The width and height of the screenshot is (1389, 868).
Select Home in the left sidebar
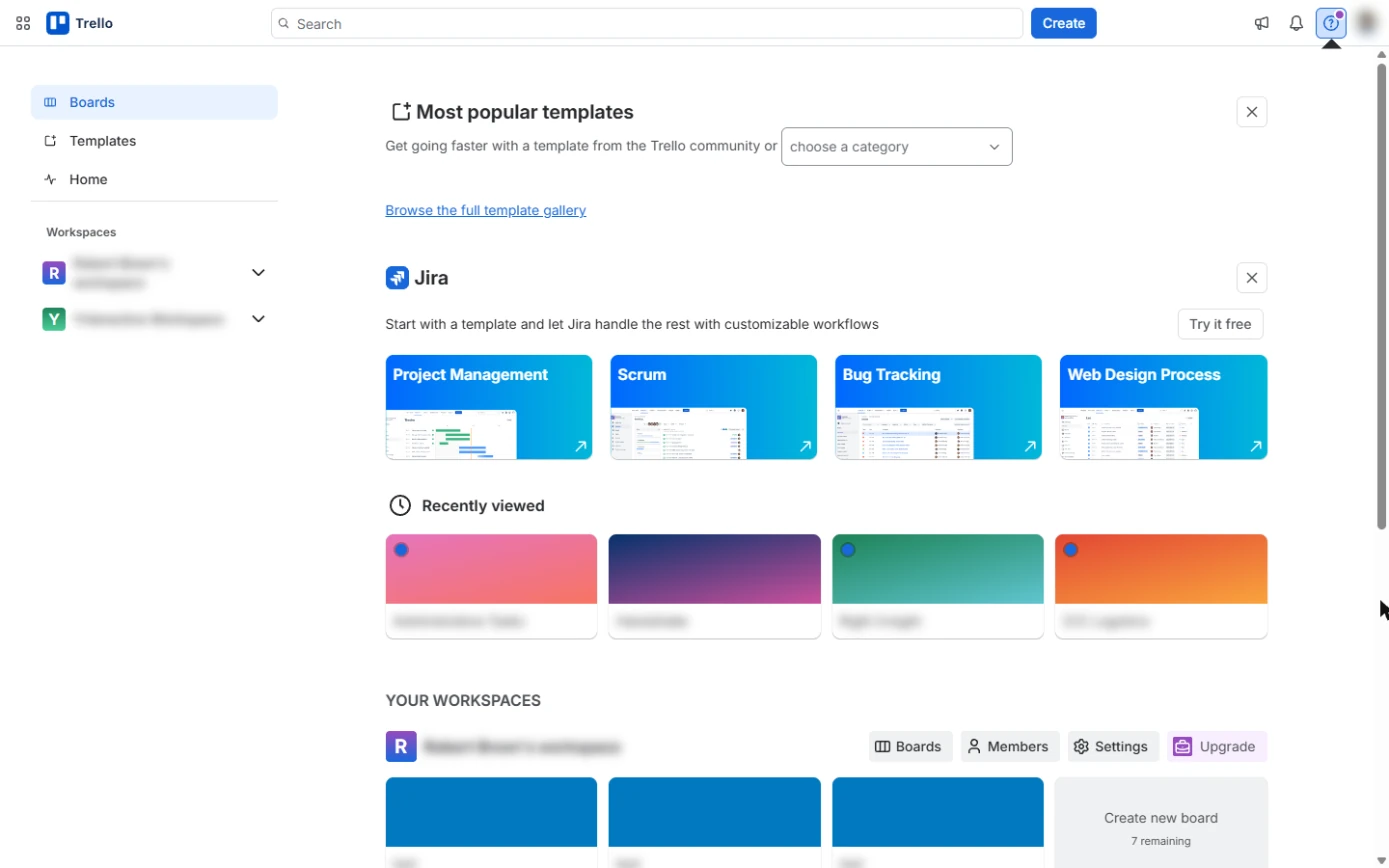154,179
